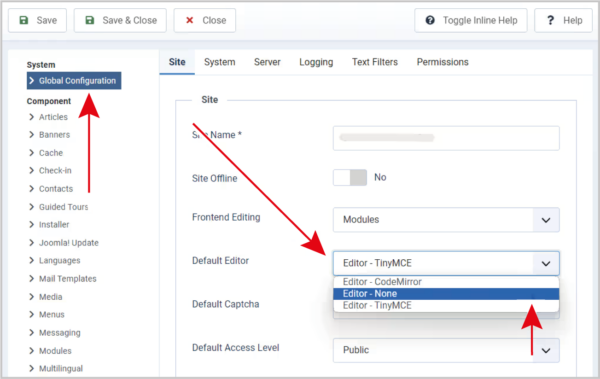Image resolution: width=600 pixels, height=379 pixels.
Task: Switch to the Site tab
Action: [x=177, y=62]
